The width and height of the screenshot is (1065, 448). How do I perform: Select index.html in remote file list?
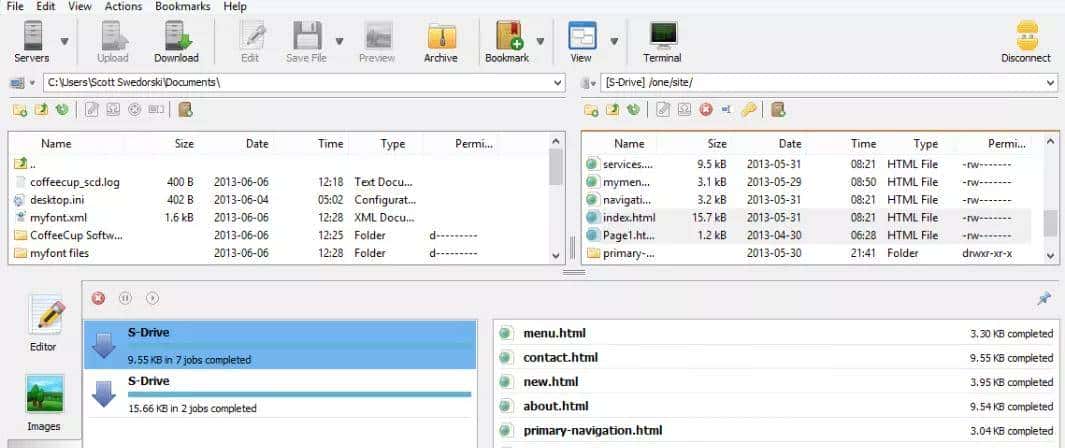point(629,217)
